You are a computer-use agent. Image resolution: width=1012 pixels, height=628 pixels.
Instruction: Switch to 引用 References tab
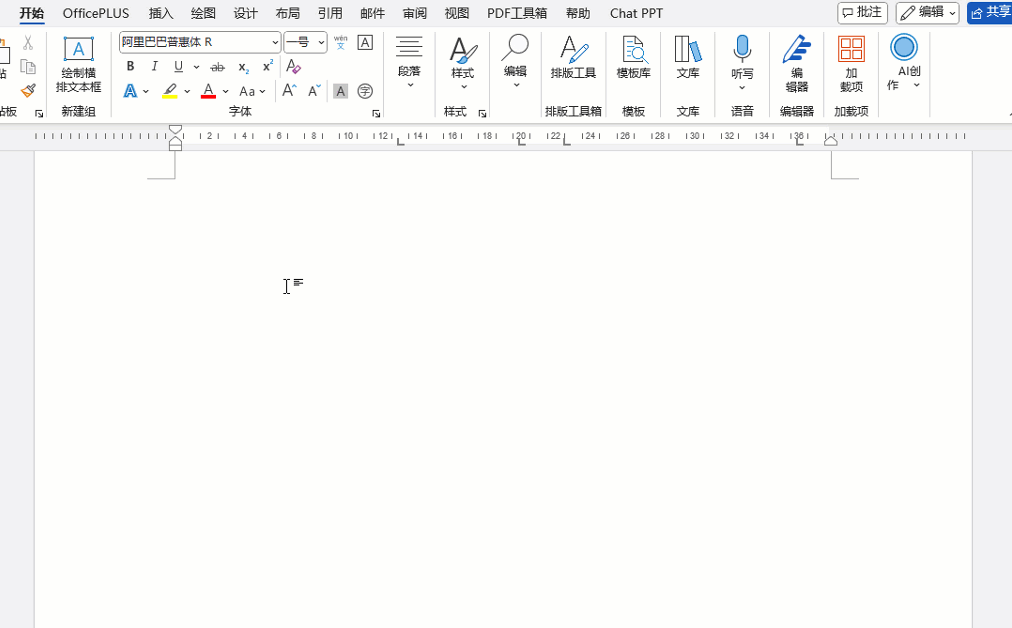pyautogui.click(x=330, y=14)
